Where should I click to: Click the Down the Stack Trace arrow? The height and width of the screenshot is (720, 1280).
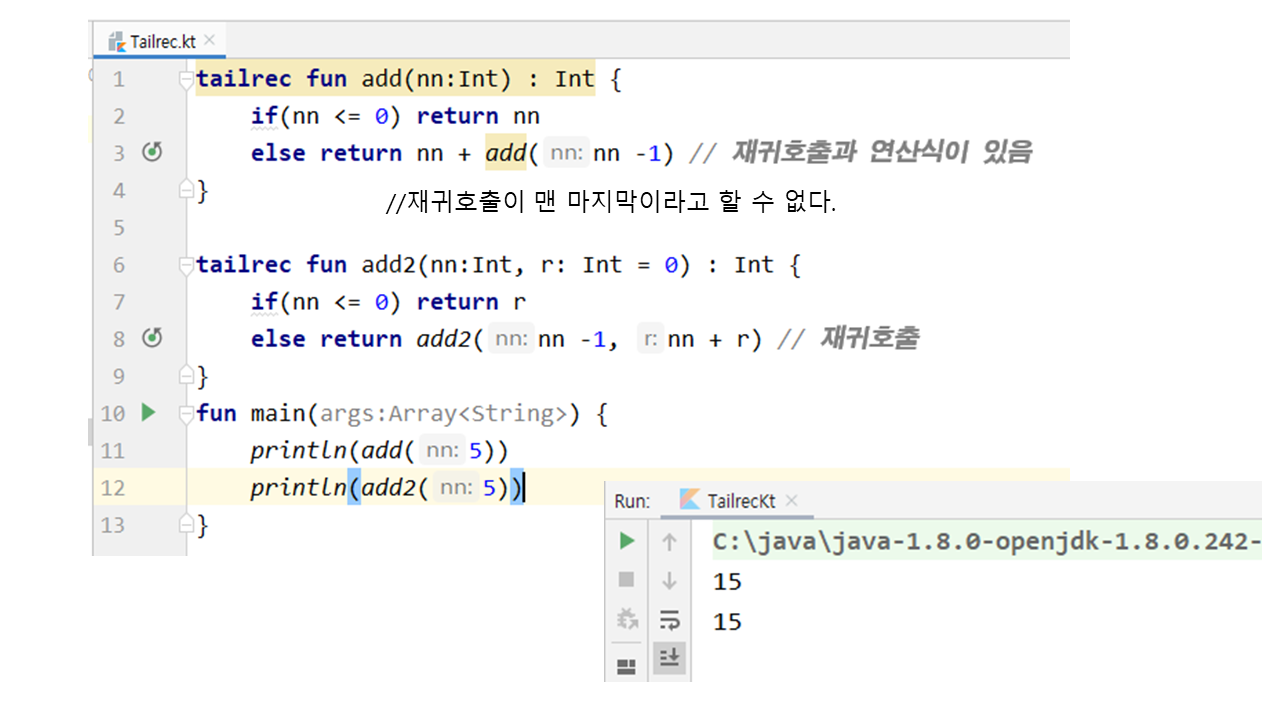[670, 580]
